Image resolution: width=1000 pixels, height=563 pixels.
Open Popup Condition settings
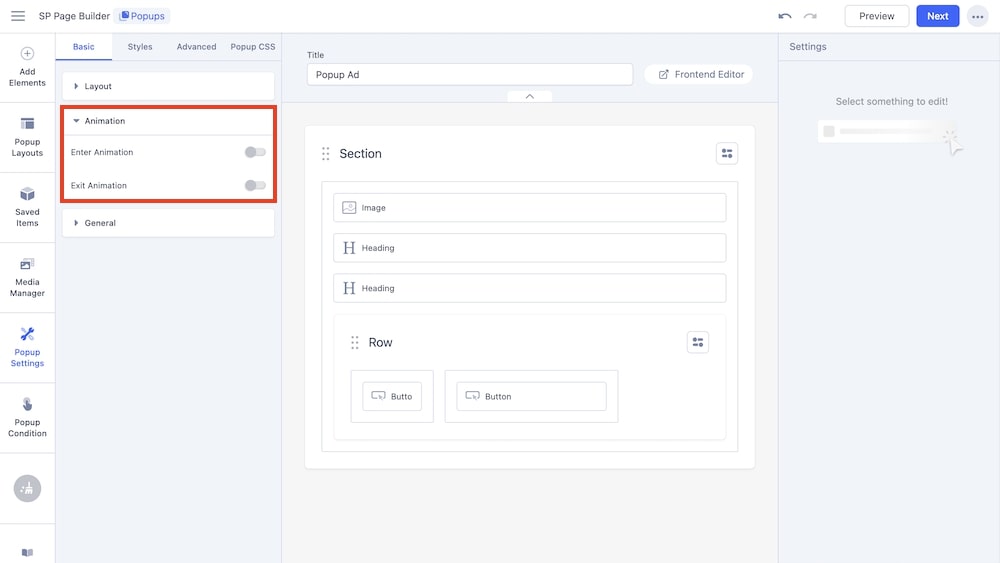click(27, 417)
